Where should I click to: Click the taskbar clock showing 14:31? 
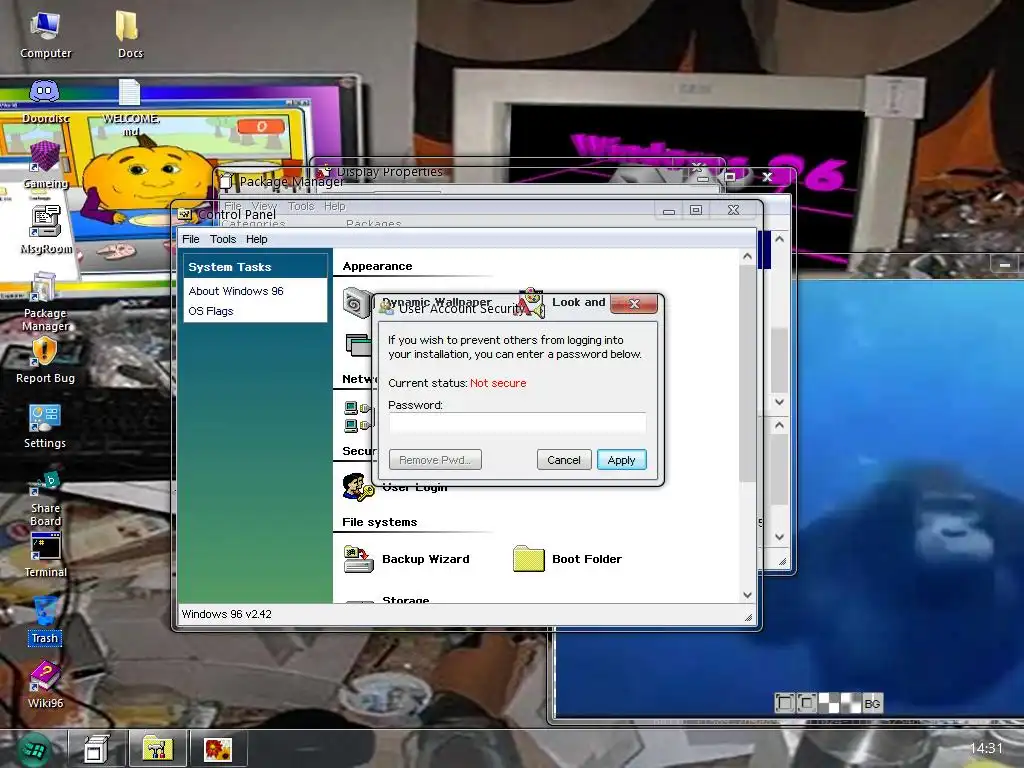click(x=985, y=748)
